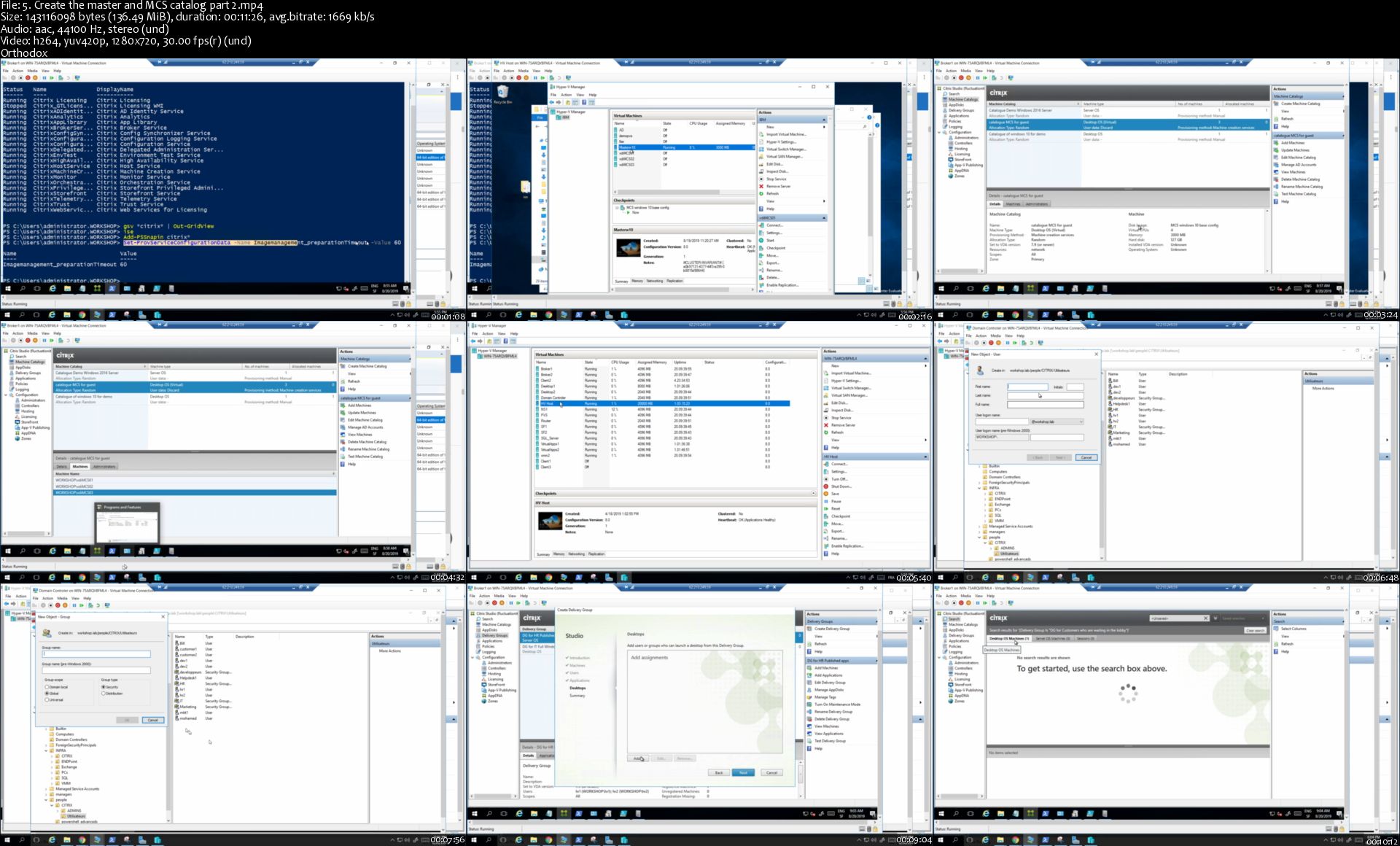The width and height of the screenshot is (1400, 846).
Task: In 00:07:56 frame, select Domain local scope
Action: click(47, 687)
